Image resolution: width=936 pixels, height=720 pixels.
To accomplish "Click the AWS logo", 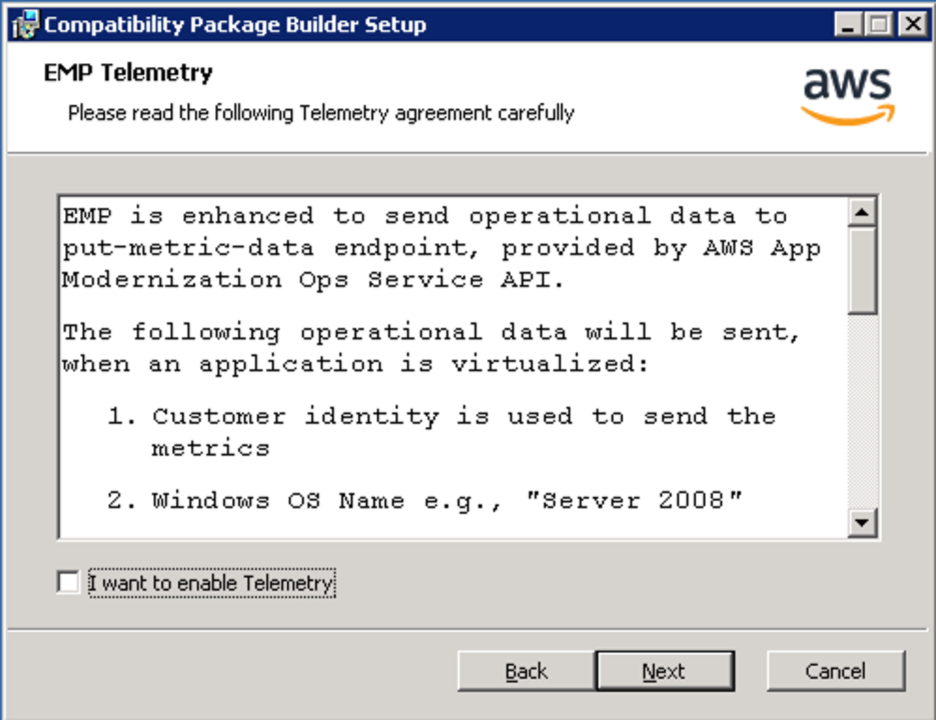I will pyautogui.click(x=847, y=90).
